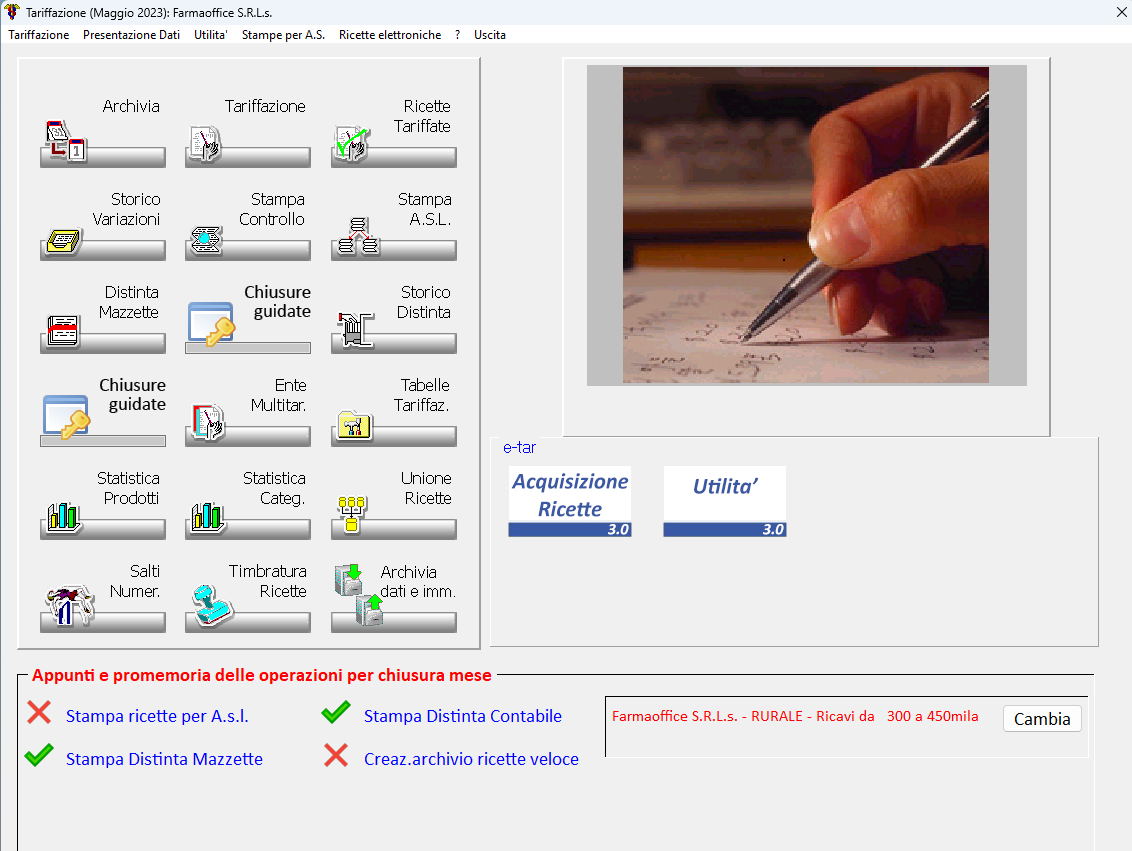Click the Uscita menu item
Image resolution: width=1132 pixels, height=851 pixels.
(489, 35)
